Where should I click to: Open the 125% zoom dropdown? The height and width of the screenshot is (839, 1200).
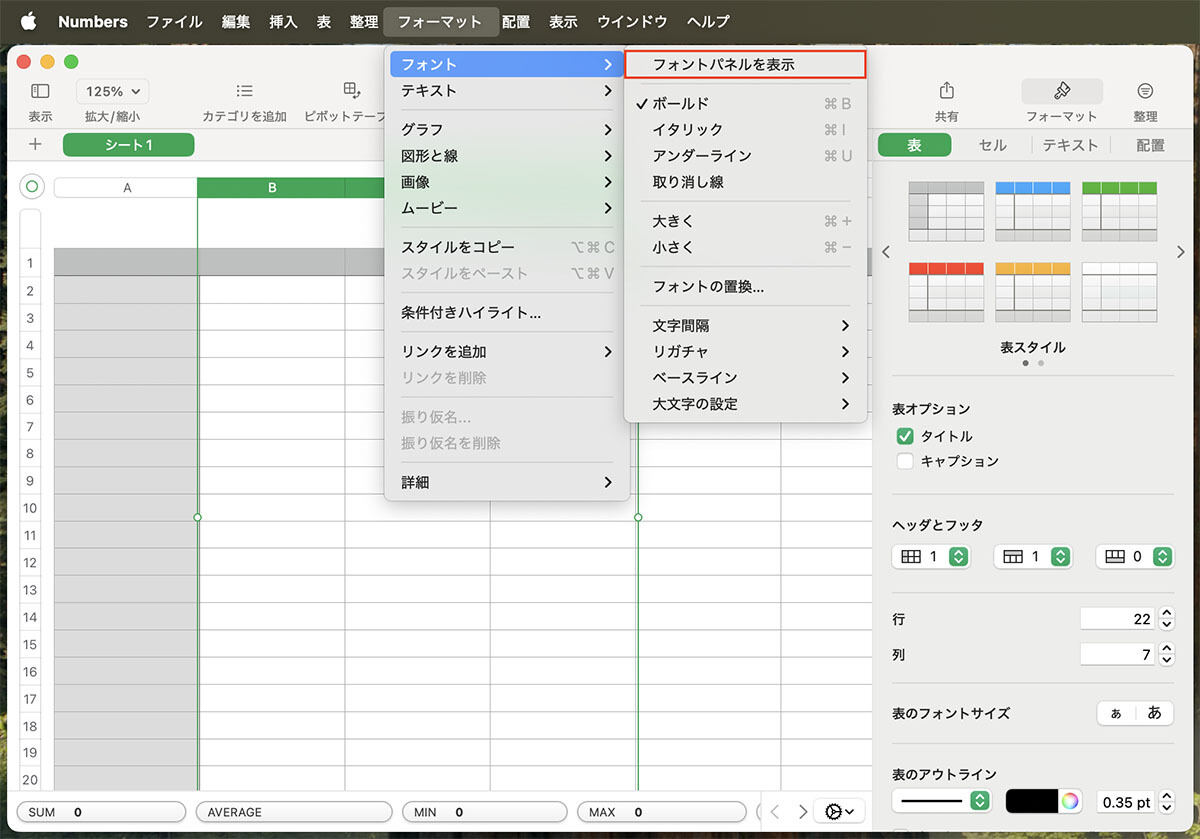[x=112, y=91]
